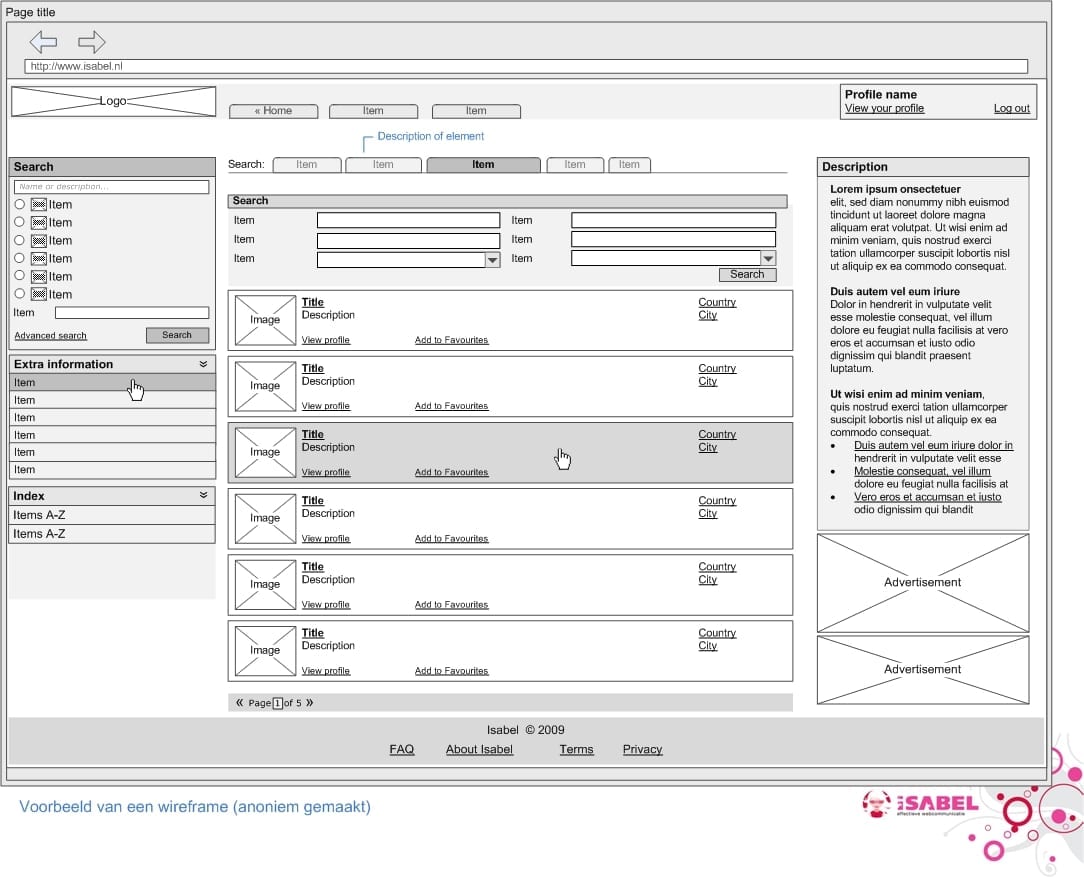The image size is (1084, 877).
Task: Open the Privacy footer link
Action: (642, 749)
